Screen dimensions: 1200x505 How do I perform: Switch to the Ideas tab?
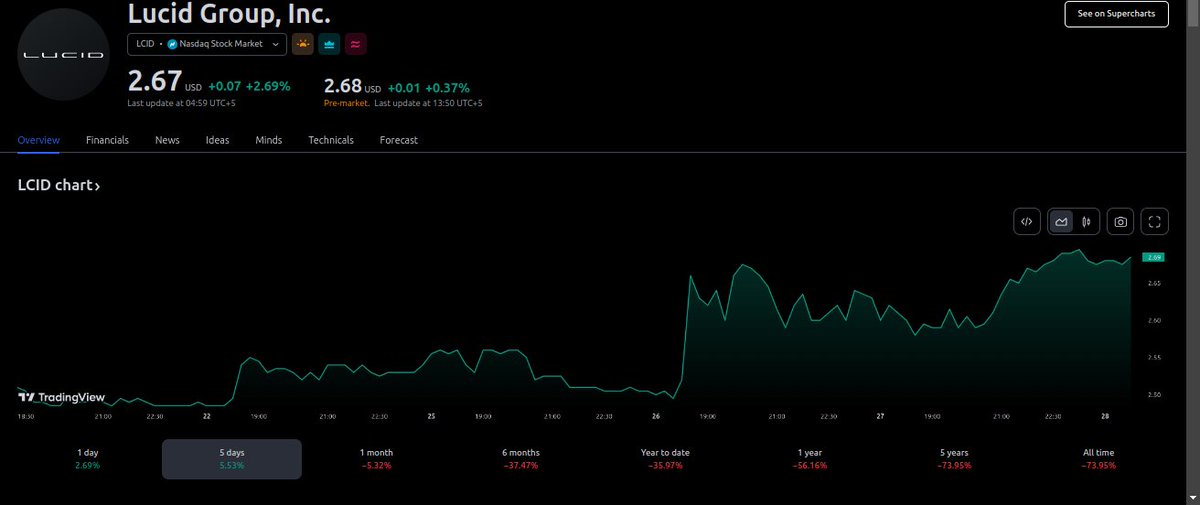tap(217, 140)
